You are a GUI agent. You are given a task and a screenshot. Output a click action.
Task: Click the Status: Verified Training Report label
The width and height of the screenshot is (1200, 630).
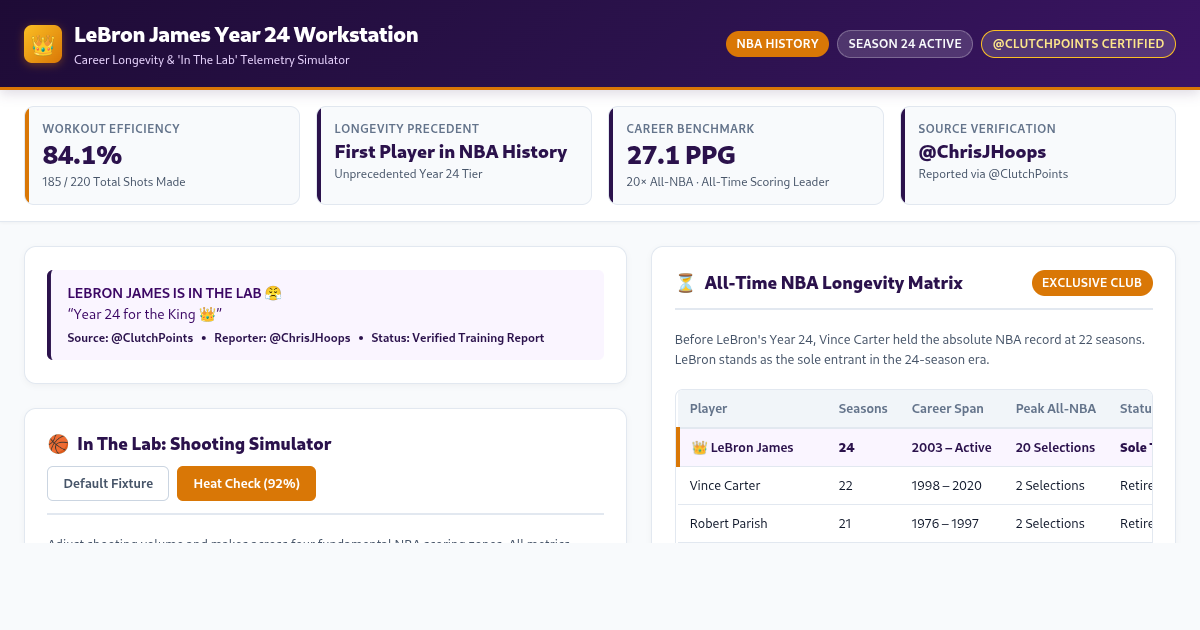(458, 338)
